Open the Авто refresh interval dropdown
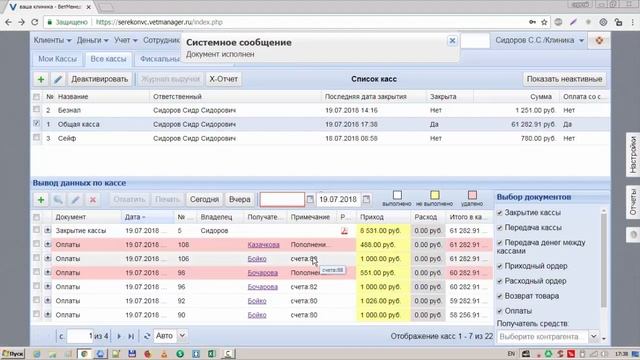 coord(182,336)
